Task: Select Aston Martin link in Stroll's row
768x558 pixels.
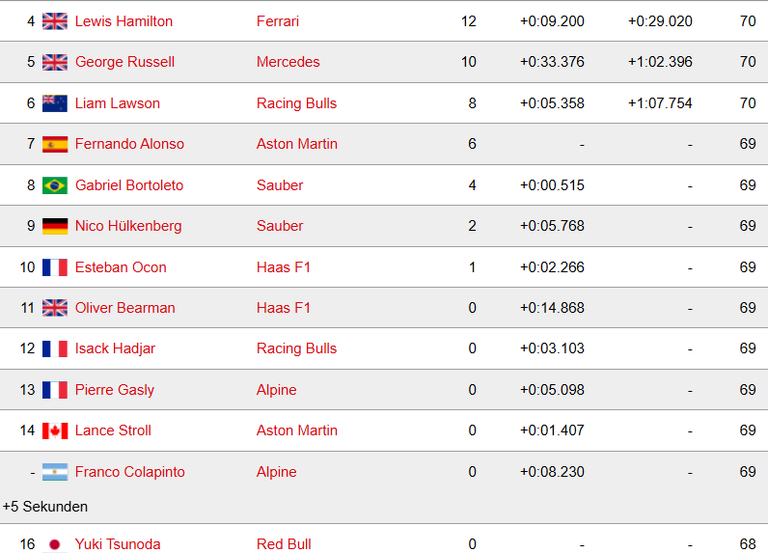Action: 297,430
